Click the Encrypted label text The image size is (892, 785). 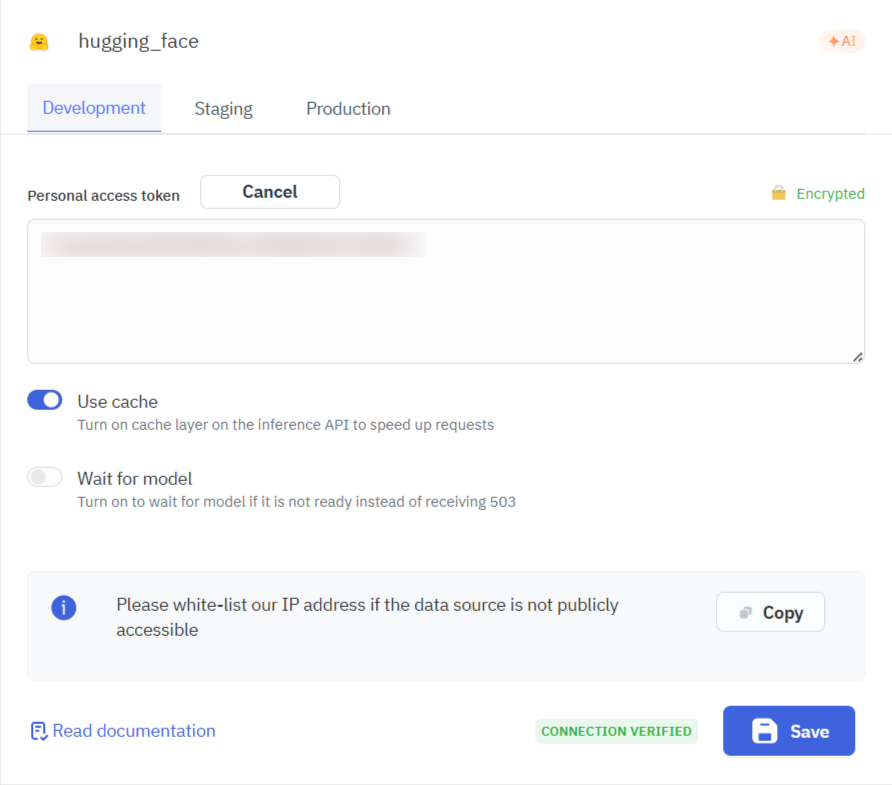pos(831,194)
